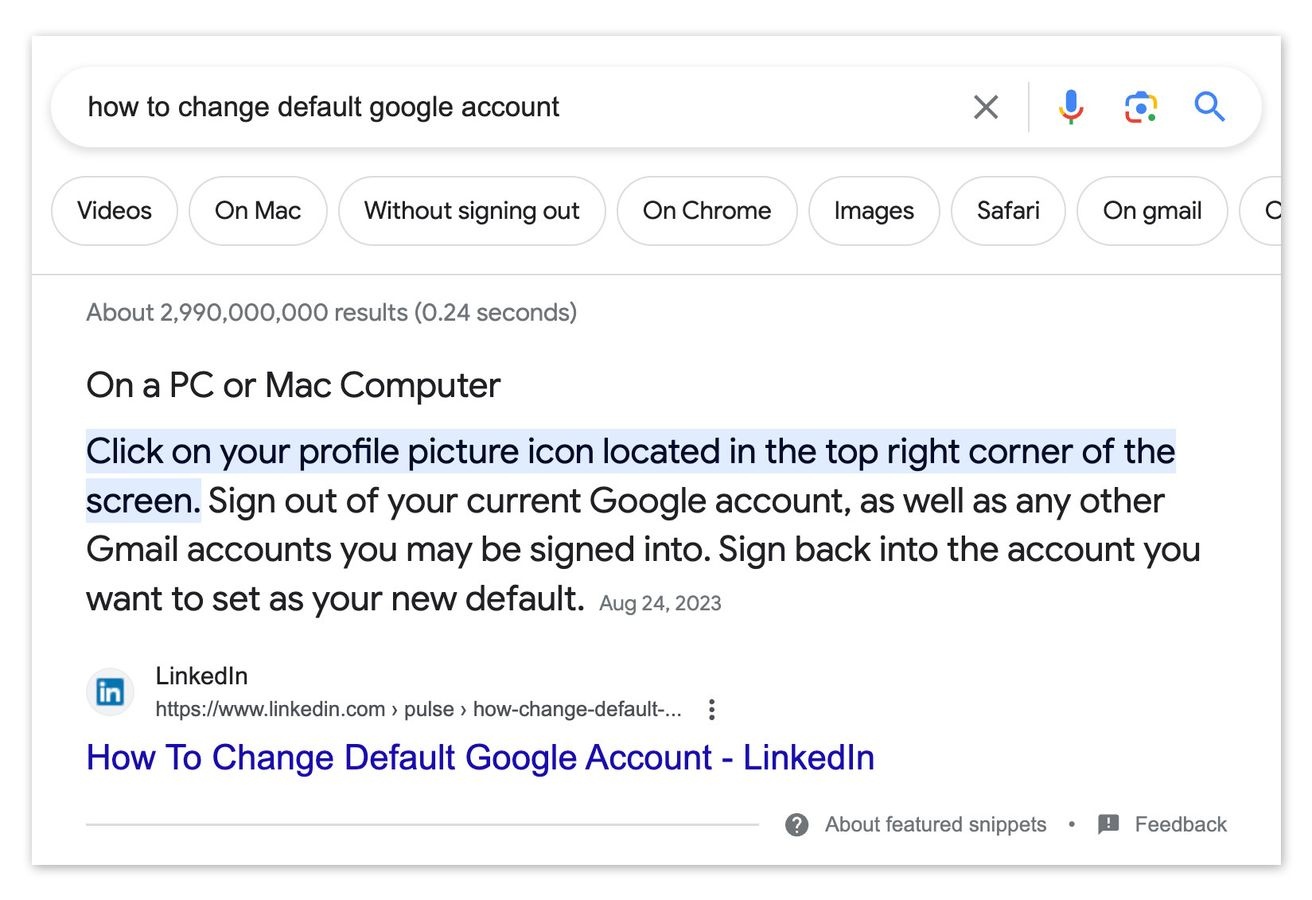
Task: Open the three-dot menu for the LinkedIn result
Action: pos(711,708)
